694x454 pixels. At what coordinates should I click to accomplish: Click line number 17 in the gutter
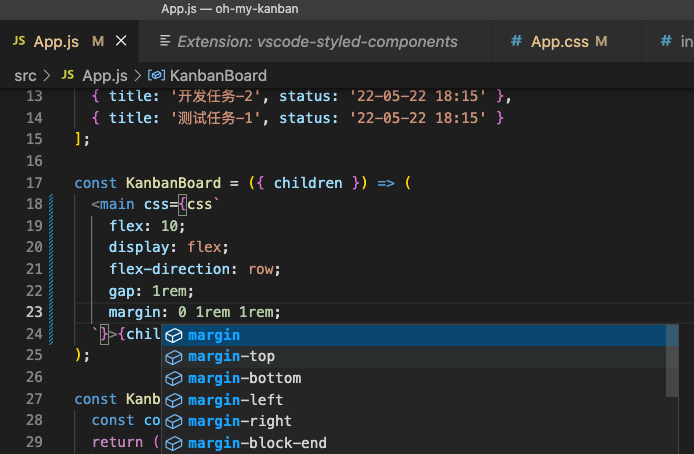tap(34, 183)
